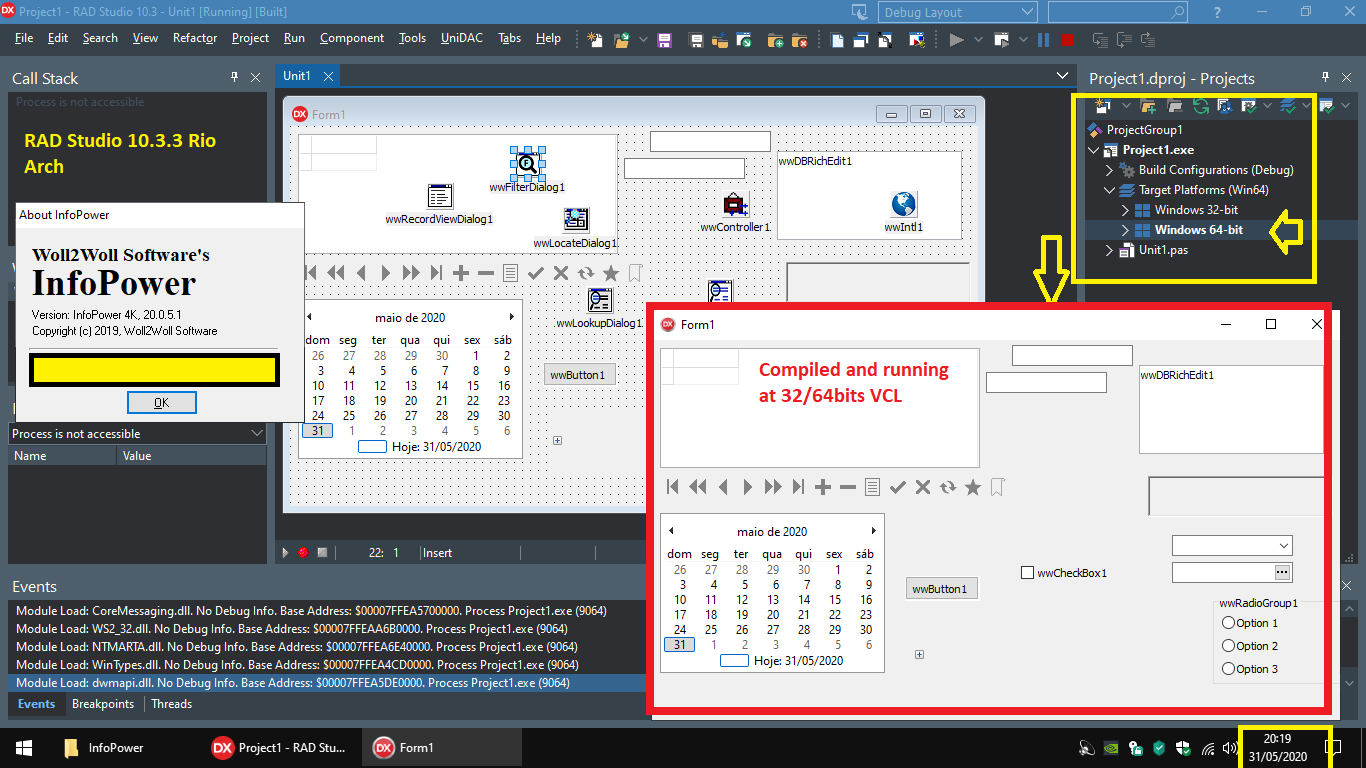Pin the Call Stack panel
Viewport: 1366px width, 768px height.
pos(235,77)
